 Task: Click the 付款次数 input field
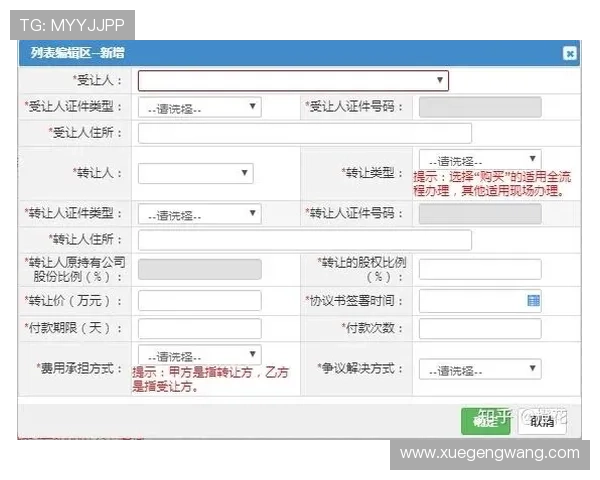tap(480, 328)
